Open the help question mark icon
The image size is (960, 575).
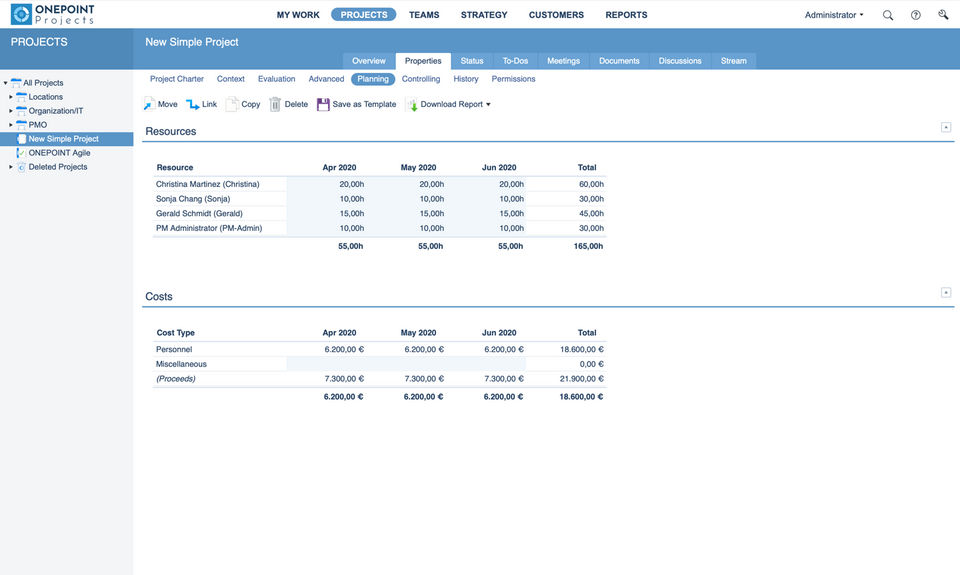tap(915, 15)
